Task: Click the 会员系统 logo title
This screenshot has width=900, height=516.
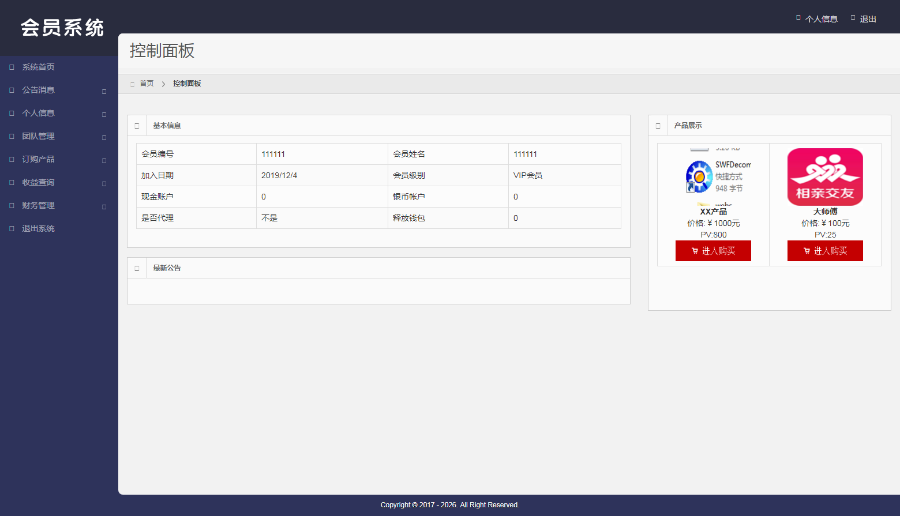Action: [x=62, y=28]
